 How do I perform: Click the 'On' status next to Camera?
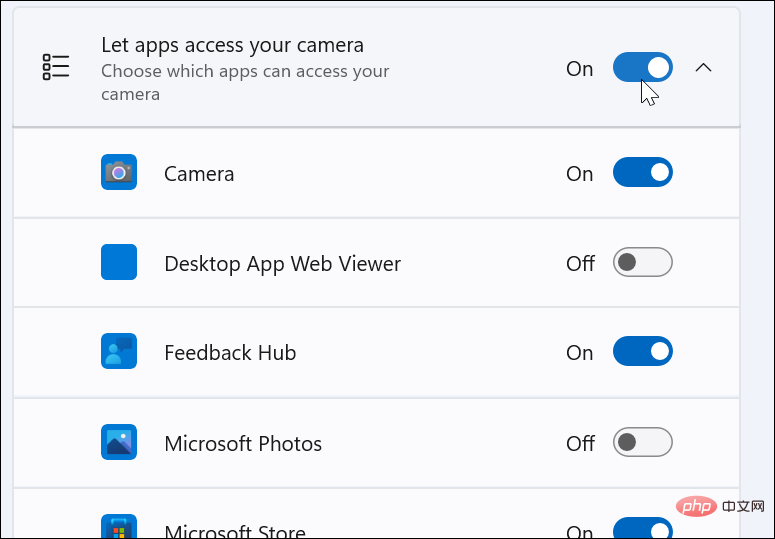(x=579, y=174)
